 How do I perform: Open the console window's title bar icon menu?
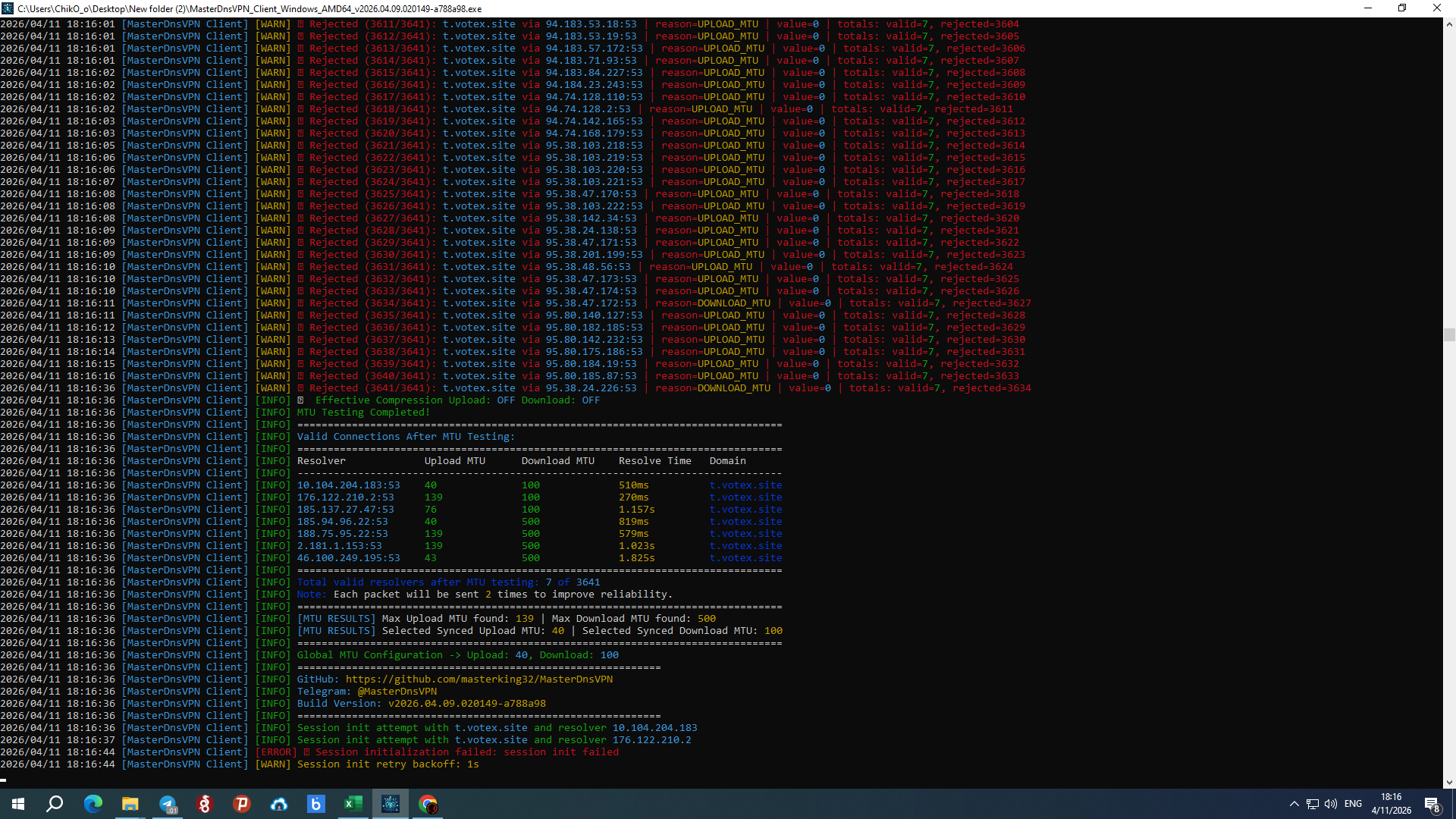(8, 8)
